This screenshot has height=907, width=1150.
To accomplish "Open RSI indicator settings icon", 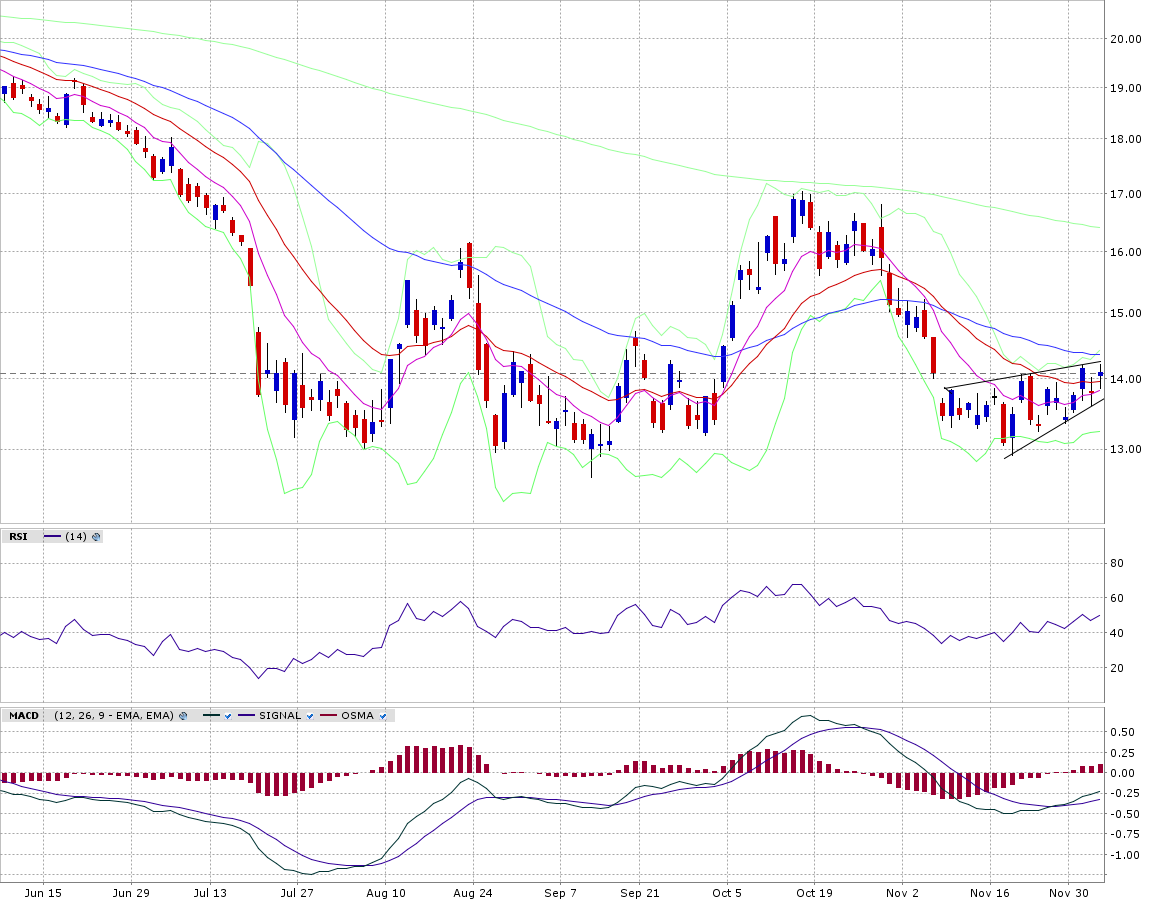I will (96, 537).
